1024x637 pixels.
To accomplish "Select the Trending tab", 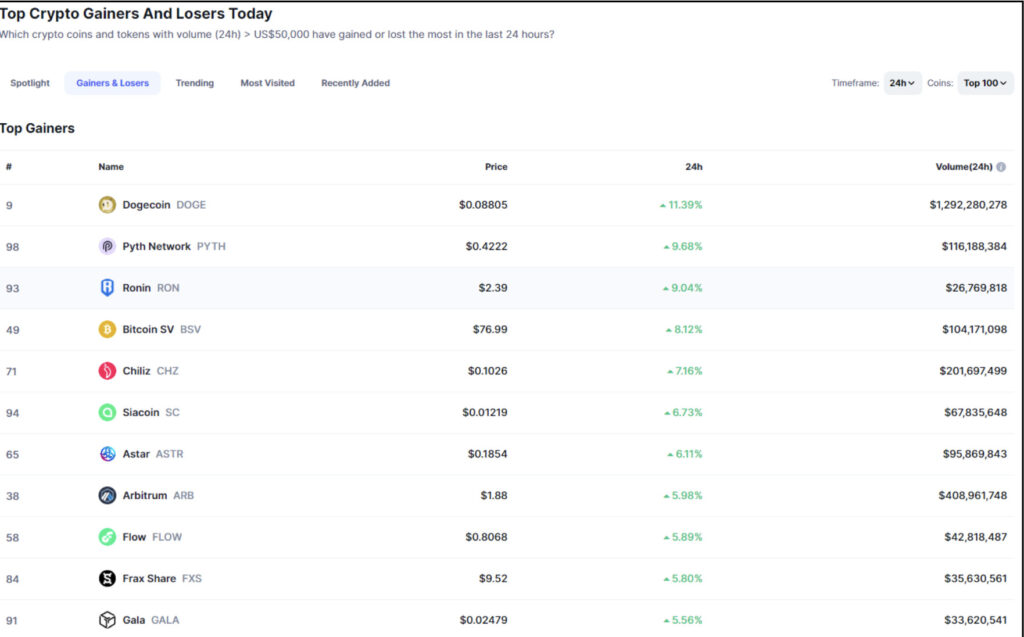I will coord(195,83).
